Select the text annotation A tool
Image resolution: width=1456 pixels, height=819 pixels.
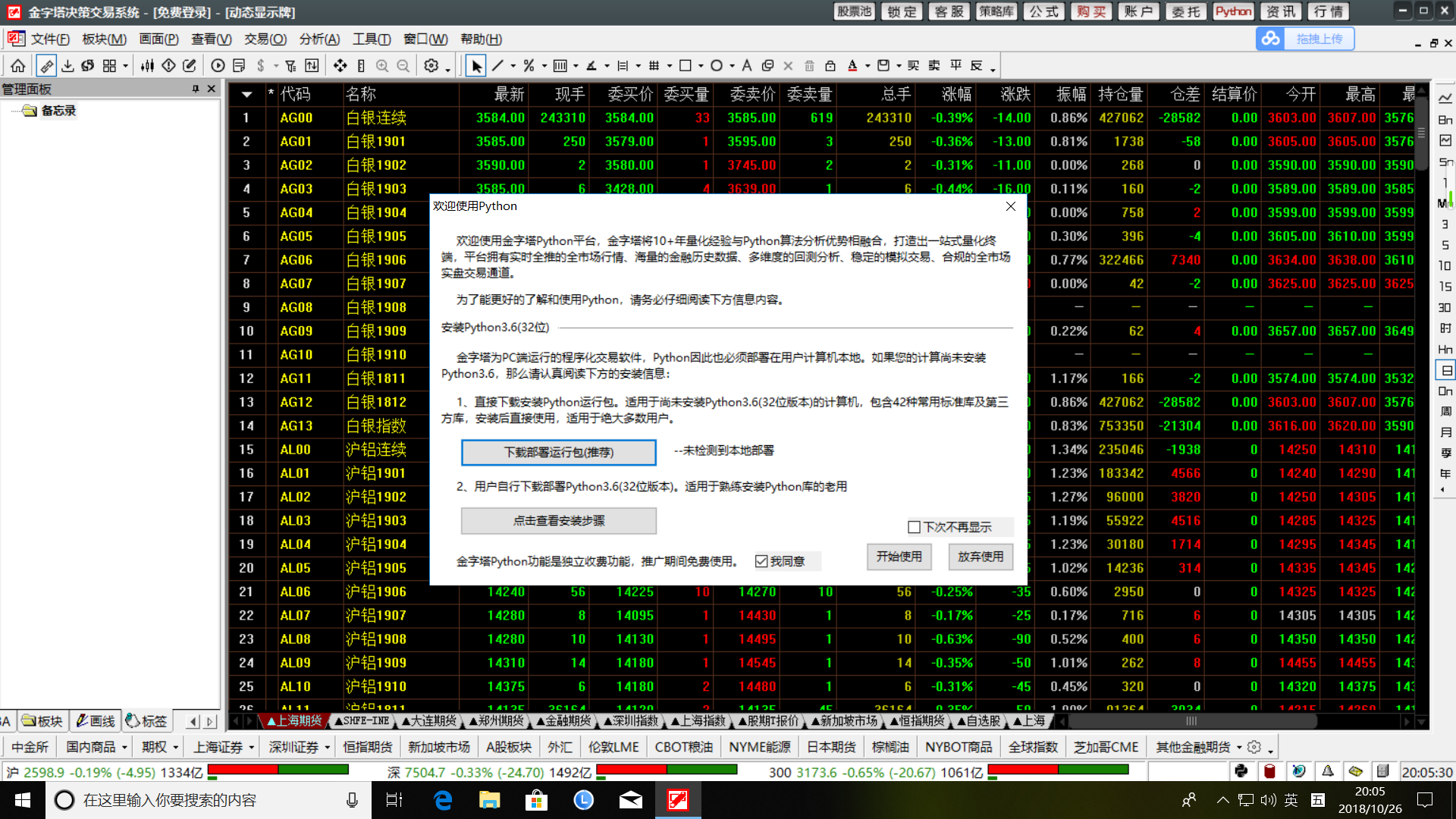(x=747, y=66)
